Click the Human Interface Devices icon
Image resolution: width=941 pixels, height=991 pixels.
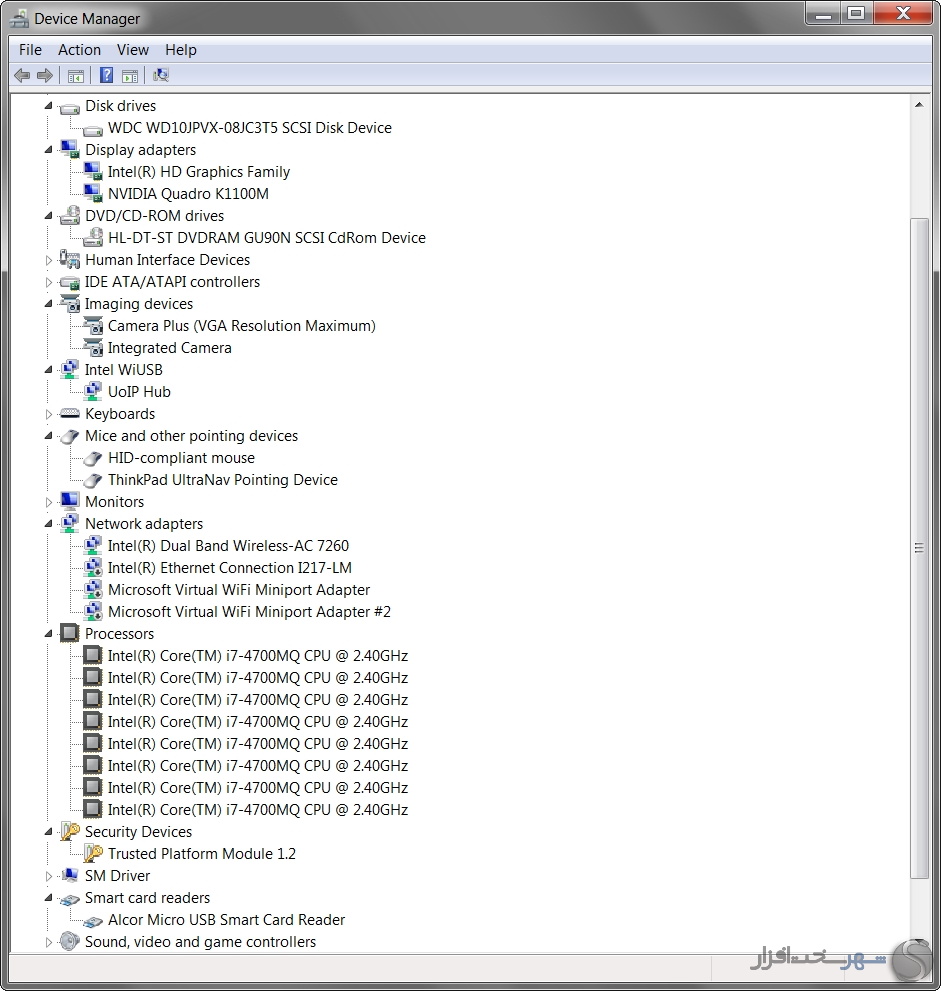(70, 259)
